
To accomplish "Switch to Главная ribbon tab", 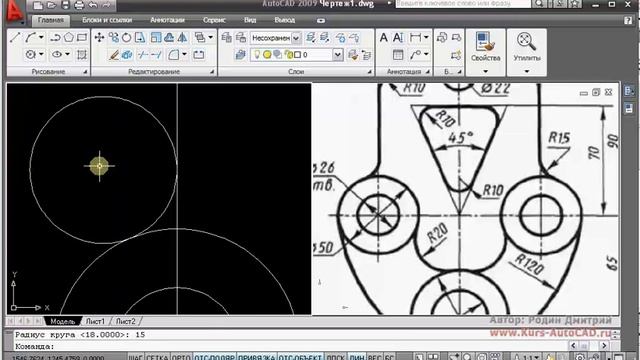I will [51, 20].
